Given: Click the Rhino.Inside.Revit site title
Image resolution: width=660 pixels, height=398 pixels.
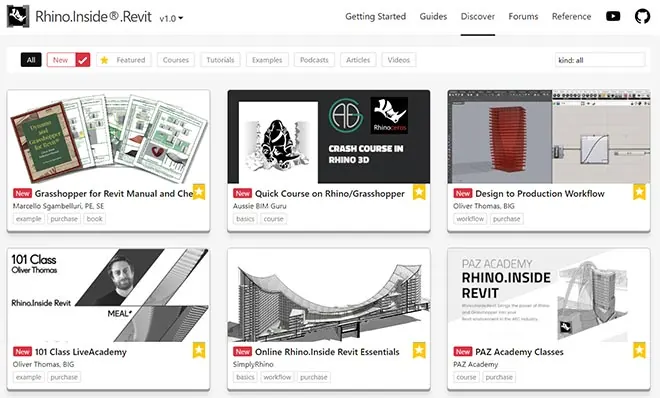Looking at the screenshot, I should [x=93, y=16].
